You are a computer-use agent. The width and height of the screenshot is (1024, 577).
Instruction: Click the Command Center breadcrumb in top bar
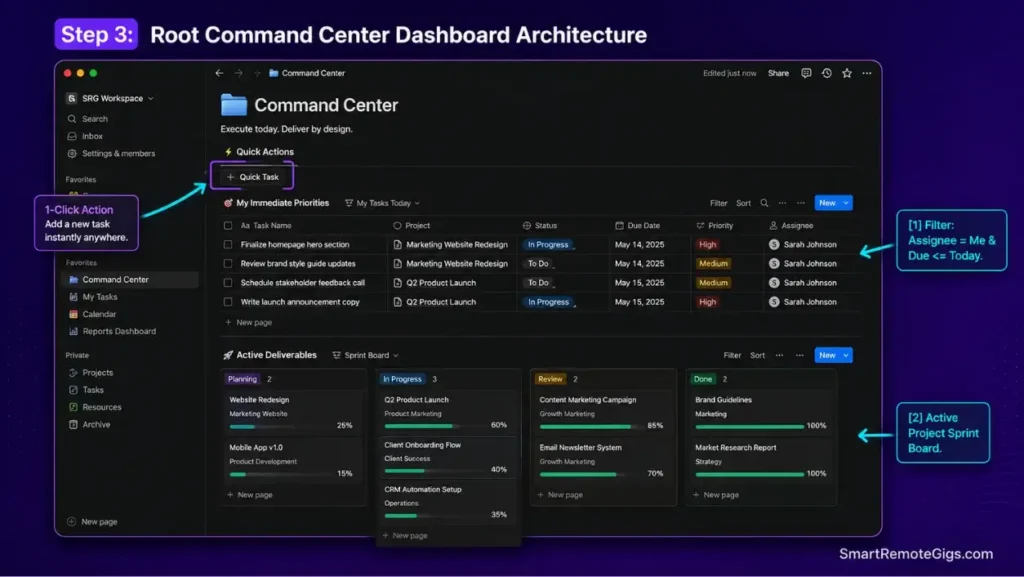click(307, 73)
